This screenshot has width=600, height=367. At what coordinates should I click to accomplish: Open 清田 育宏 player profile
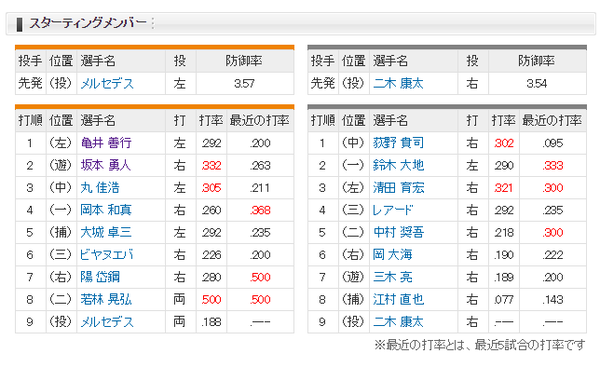[x=398, y=188]
